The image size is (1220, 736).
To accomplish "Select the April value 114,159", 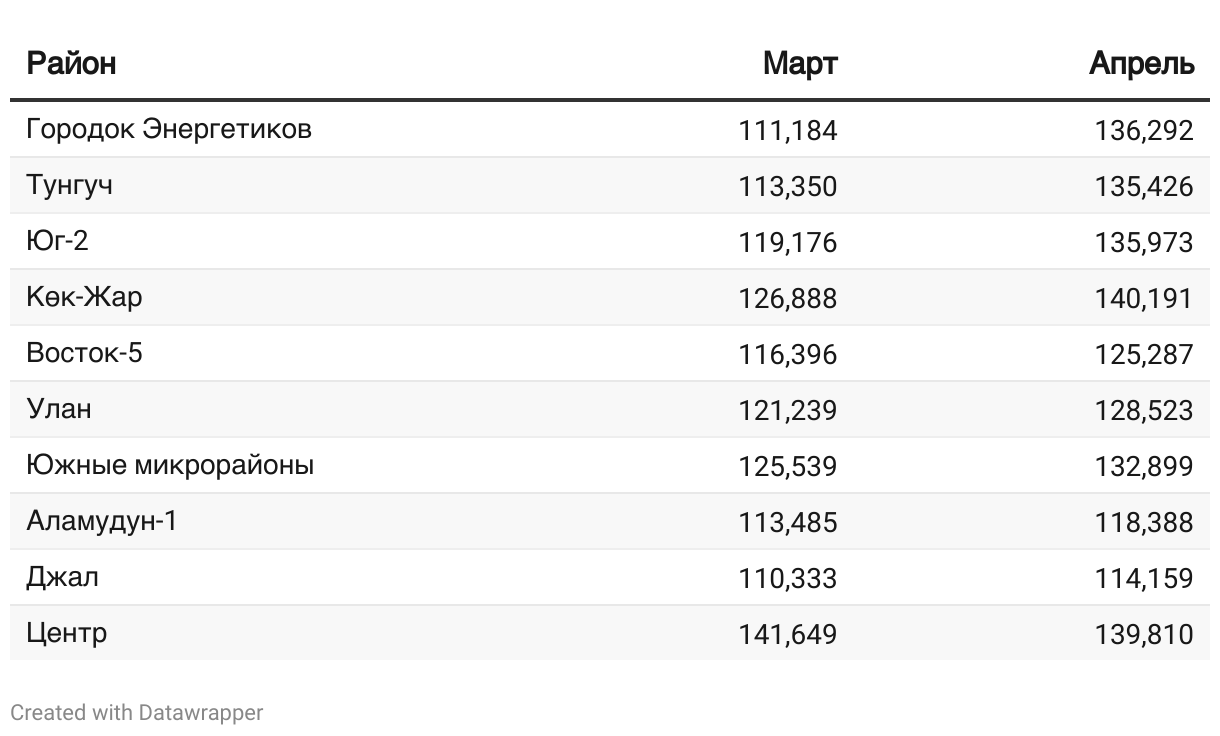I will tap(1144, 578).
